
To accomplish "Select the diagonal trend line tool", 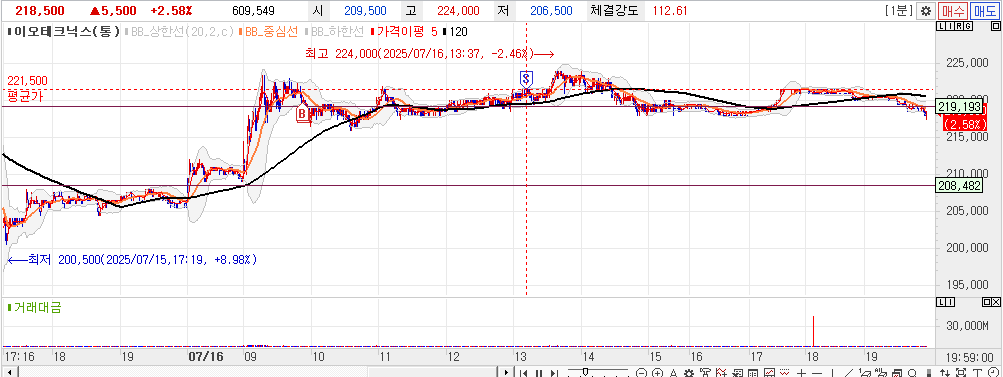I will coord(848,372).
